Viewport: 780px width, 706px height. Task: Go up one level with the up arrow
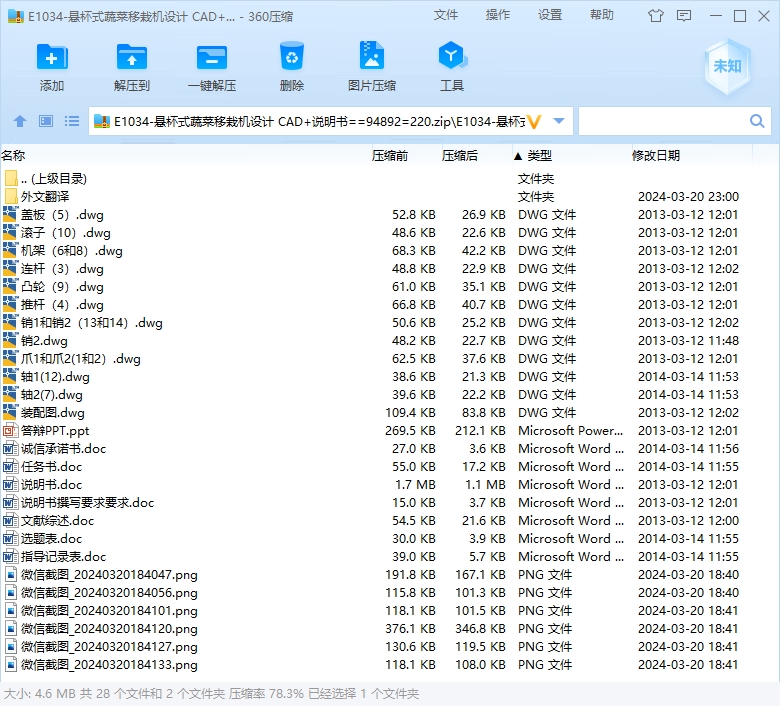click(x=20, y=121)
